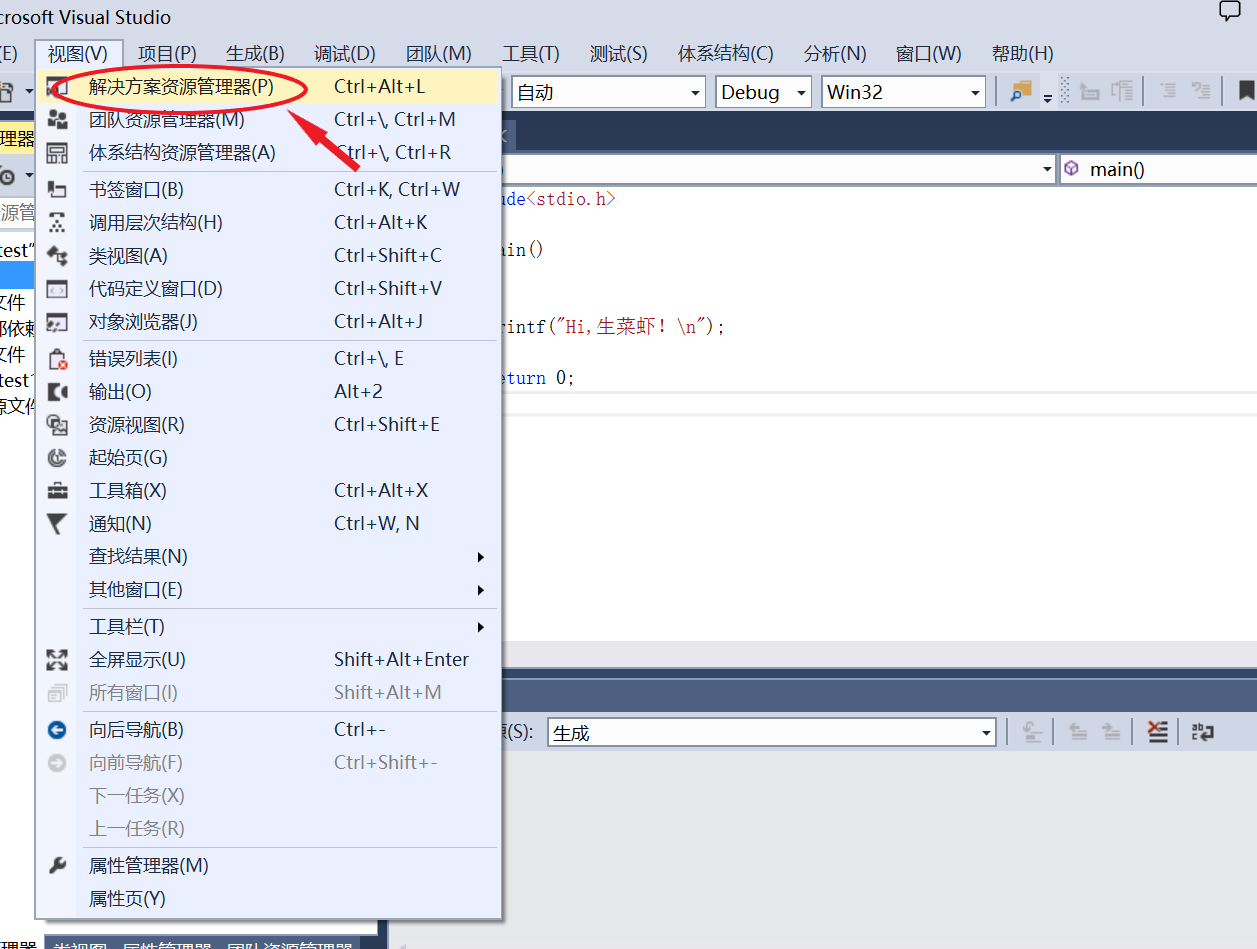Select 输出(O) menu entry
This screenshot has height=949, width=1257.
click(x=268, y=391)
